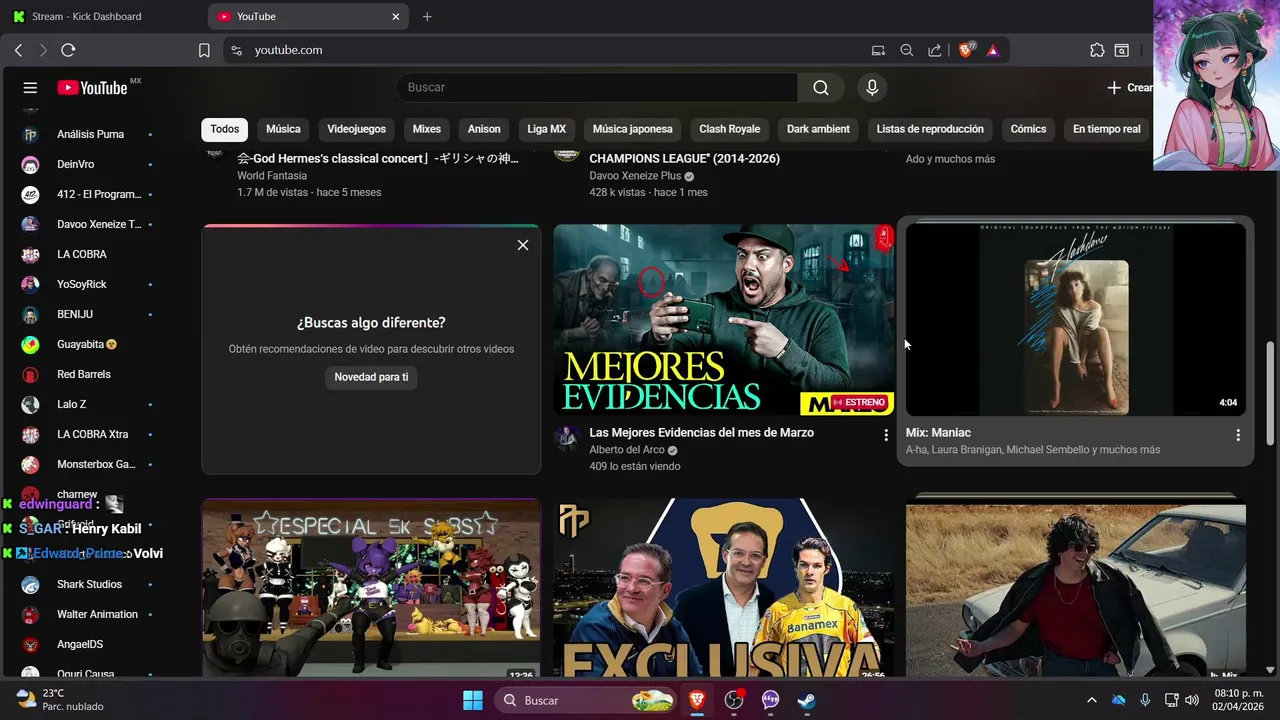1280x720 pixels.
Task: Select the Dark ambient chip
Action: (x=818, y=129)
